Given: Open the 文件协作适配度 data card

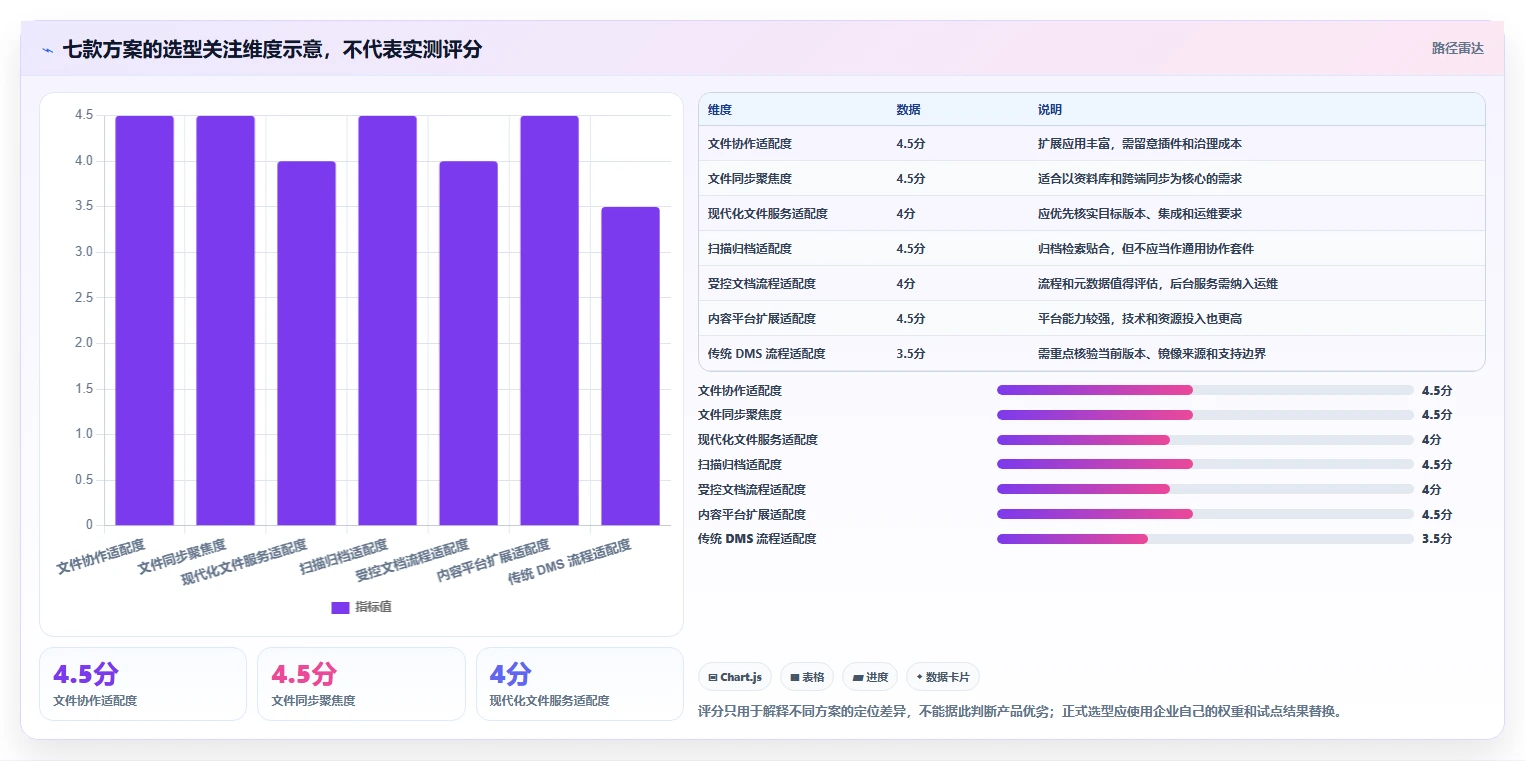Looking at the screenshot, I should tap(143, 684).
